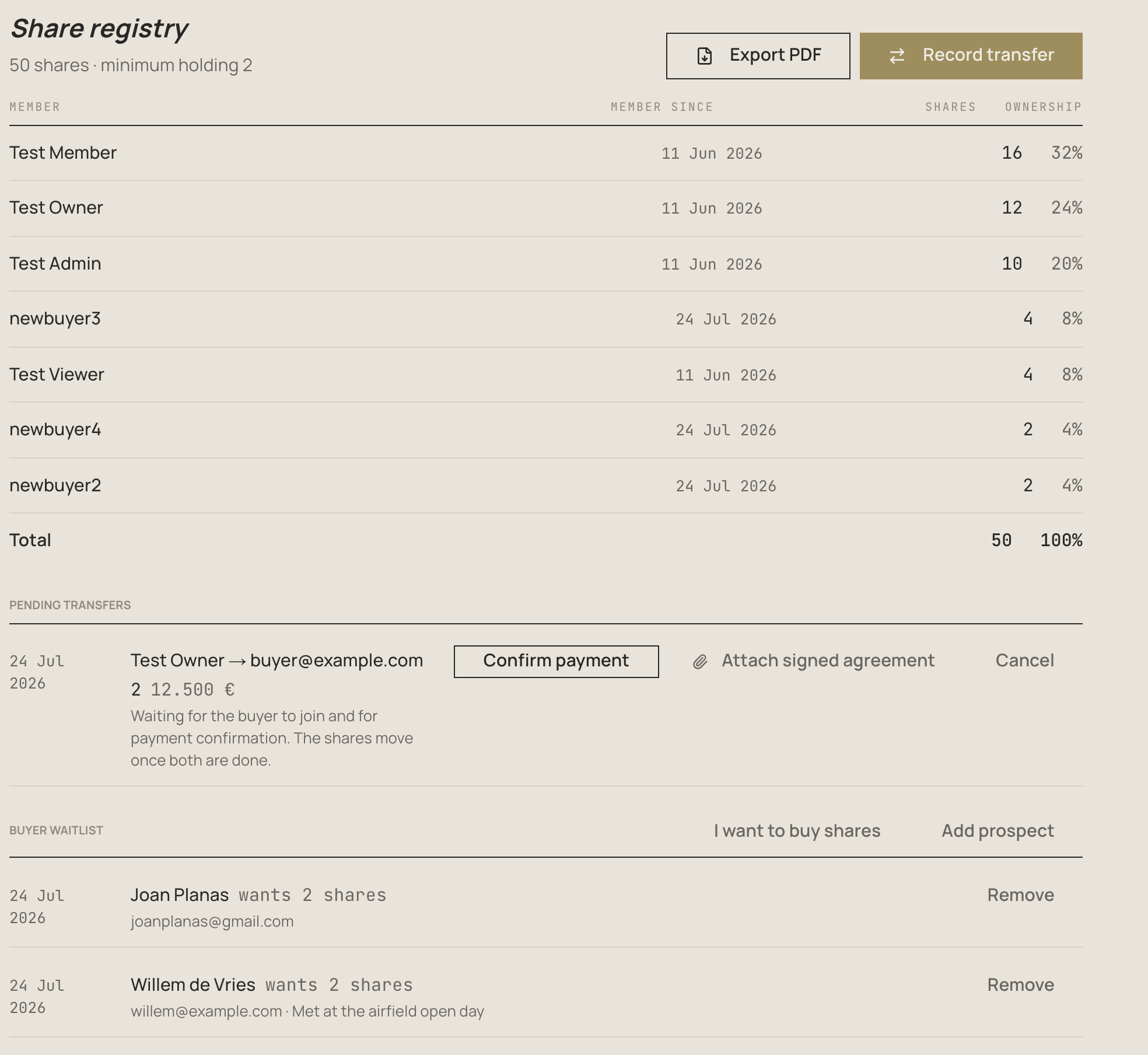Image resolution: width=1148 pixels, height=1055 pixels.
Task: Click the Joan Planas waitlist name
Action: pos(180,895)
